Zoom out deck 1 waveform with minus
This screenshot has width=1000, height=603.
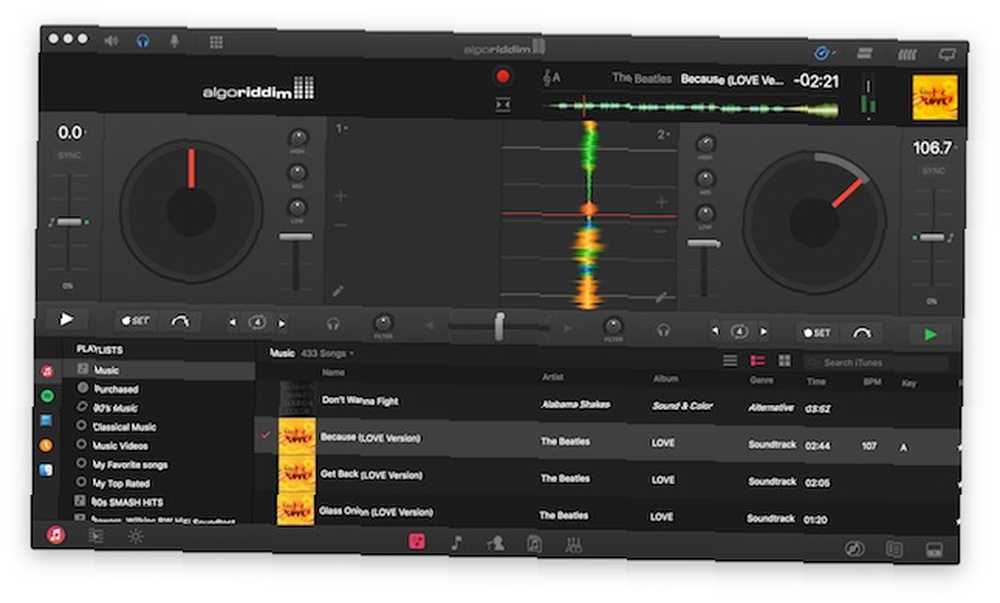coord(341,225)
